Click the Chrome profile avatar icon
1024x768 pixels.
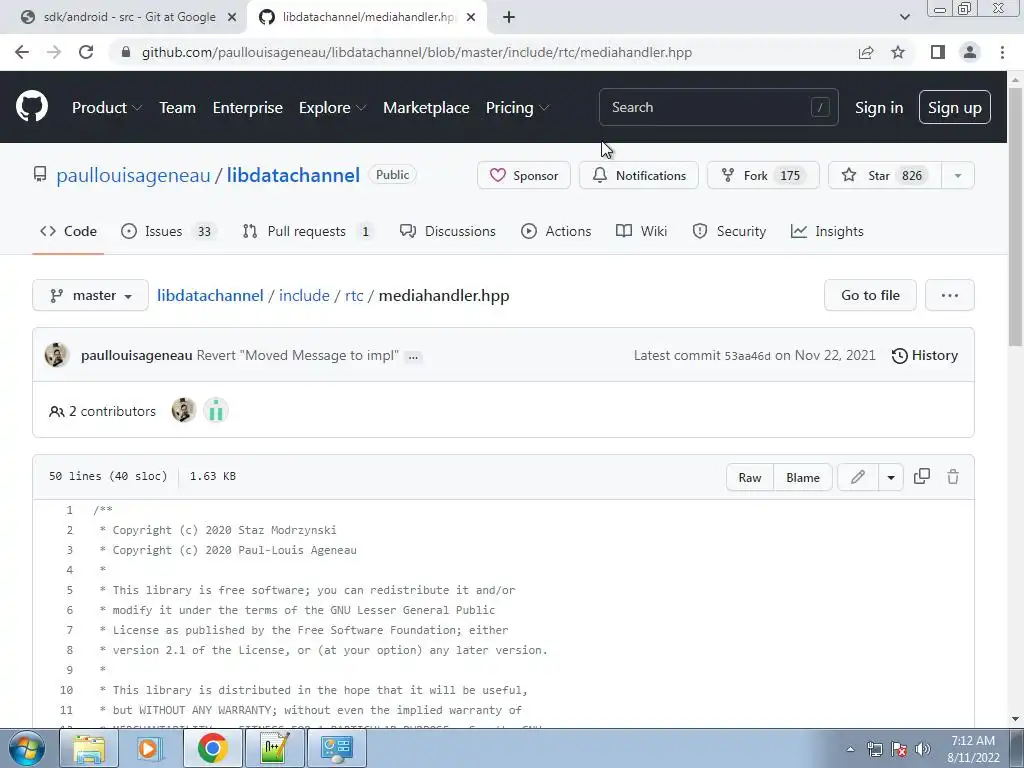tap(970, 52)
